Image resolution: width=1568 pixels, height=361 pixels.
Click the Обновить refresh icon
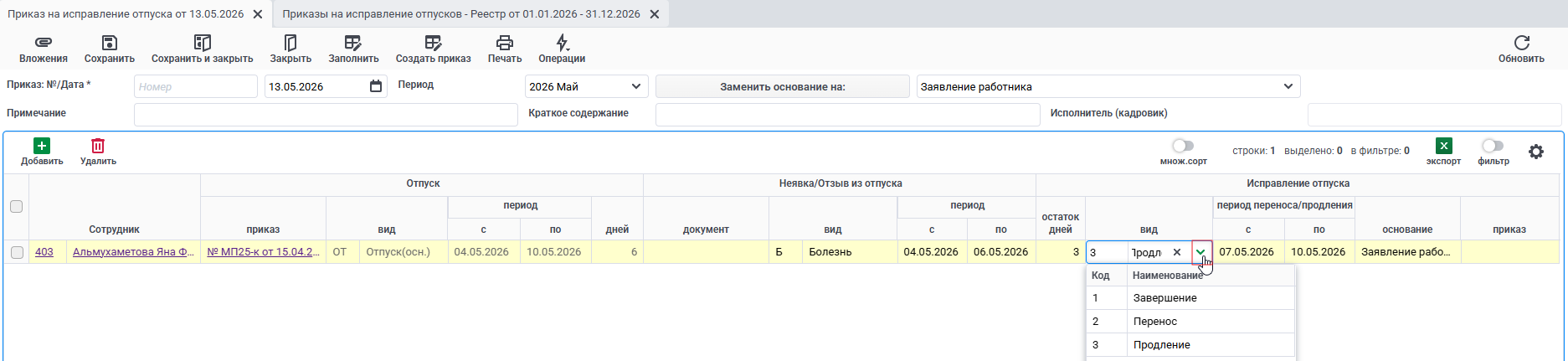(x=1521, y=42)
